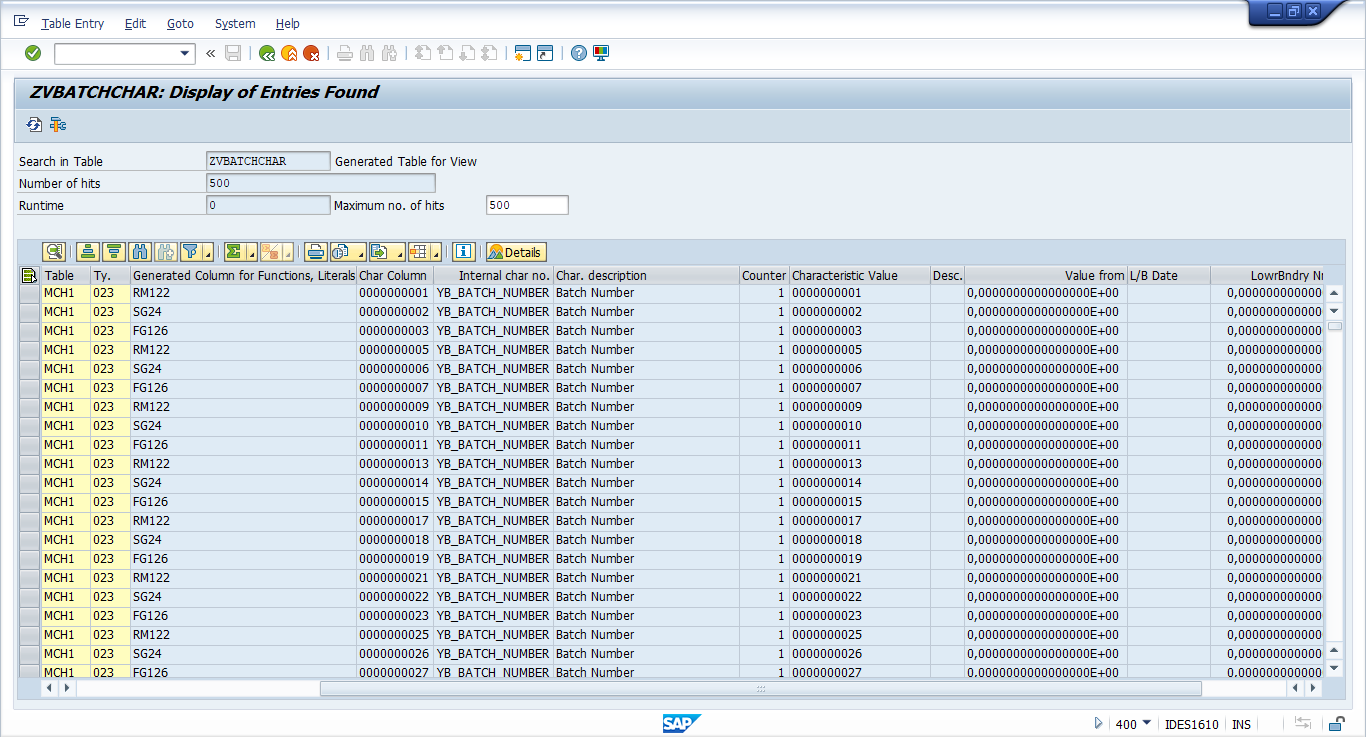This screenshot has height=737, width=1366.
Task: Click the Choose Layout grid icon
Action: [418, 252]
